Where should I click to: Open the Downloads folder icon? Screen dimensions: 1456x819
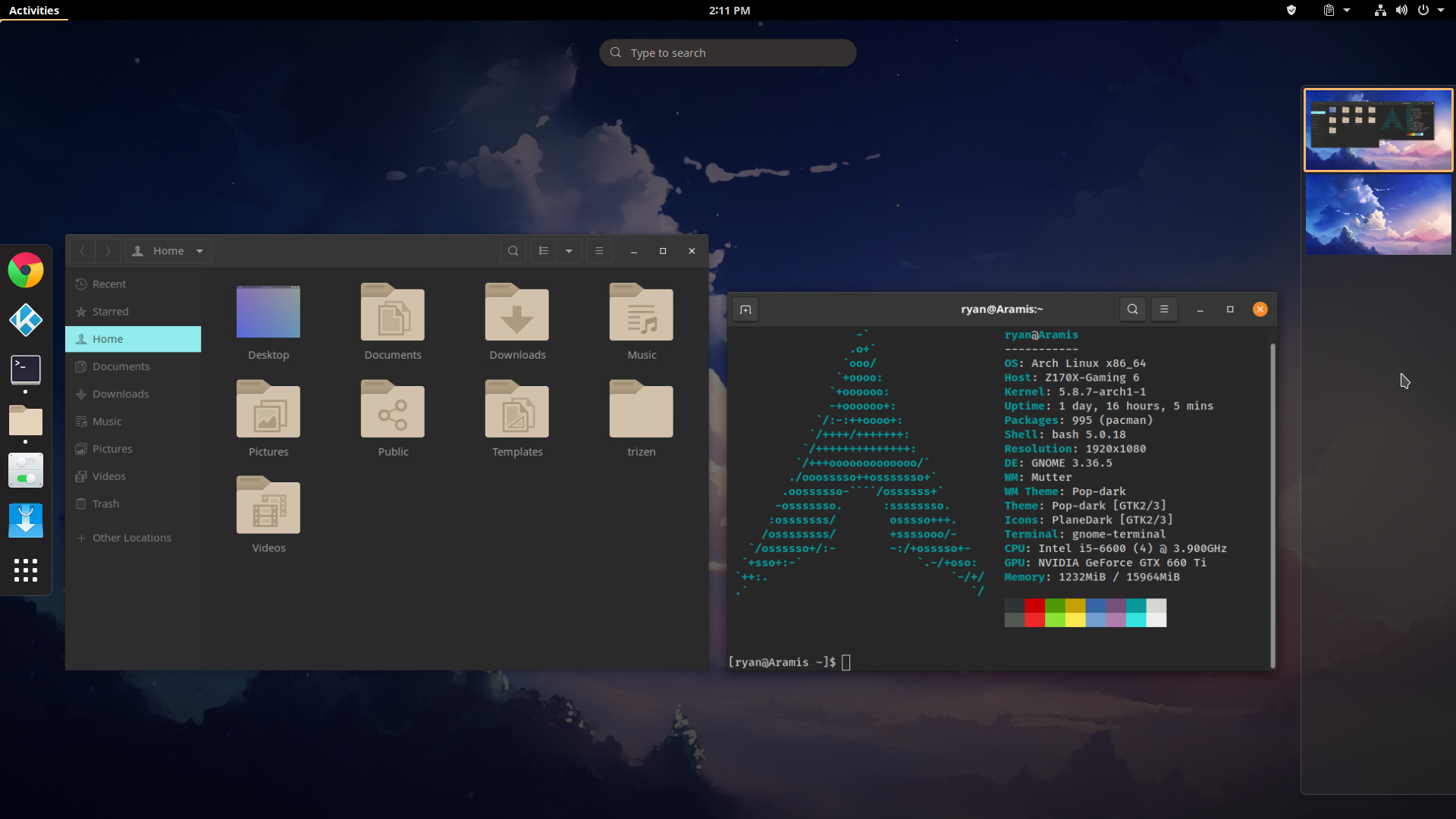pyautogui.click(x=517, y=312)
